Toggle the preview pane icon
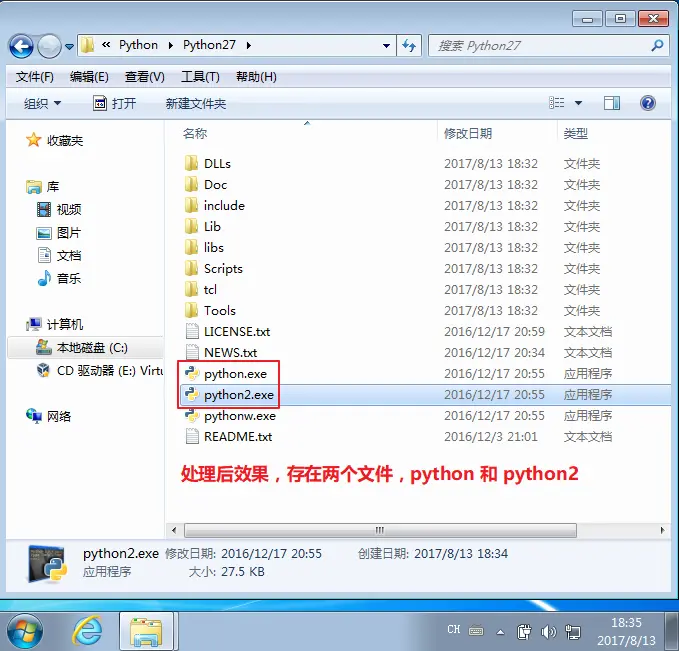 (x=611, y=103)
